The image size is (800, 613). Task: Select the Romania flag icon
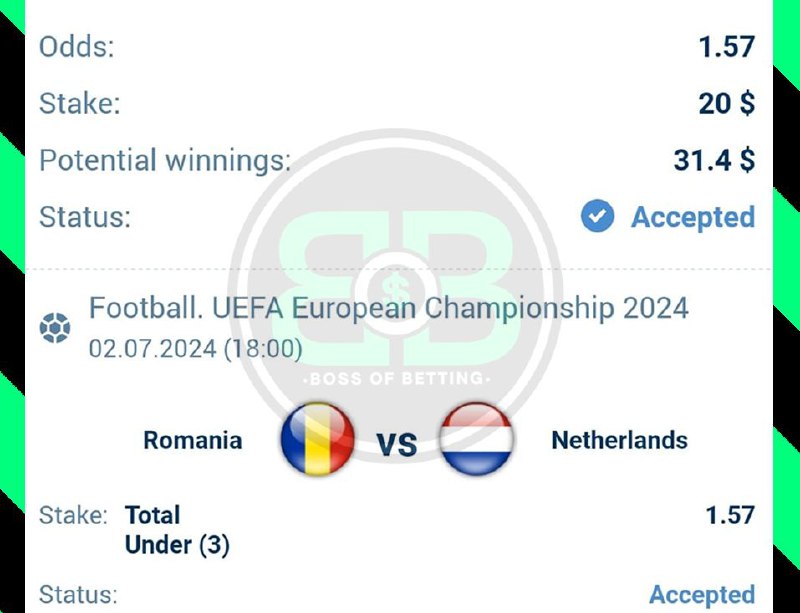pyautogui.click(x=317, y=439)
